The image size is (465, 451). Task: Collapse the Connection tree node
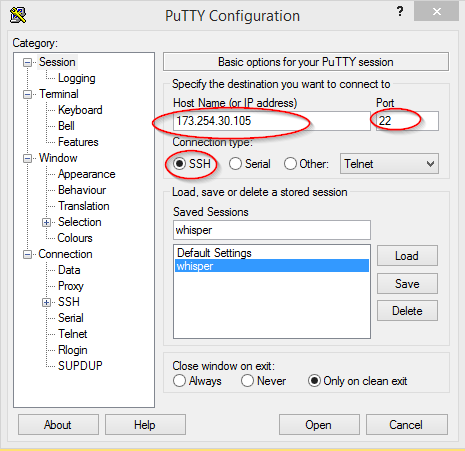tap(27, 255)
